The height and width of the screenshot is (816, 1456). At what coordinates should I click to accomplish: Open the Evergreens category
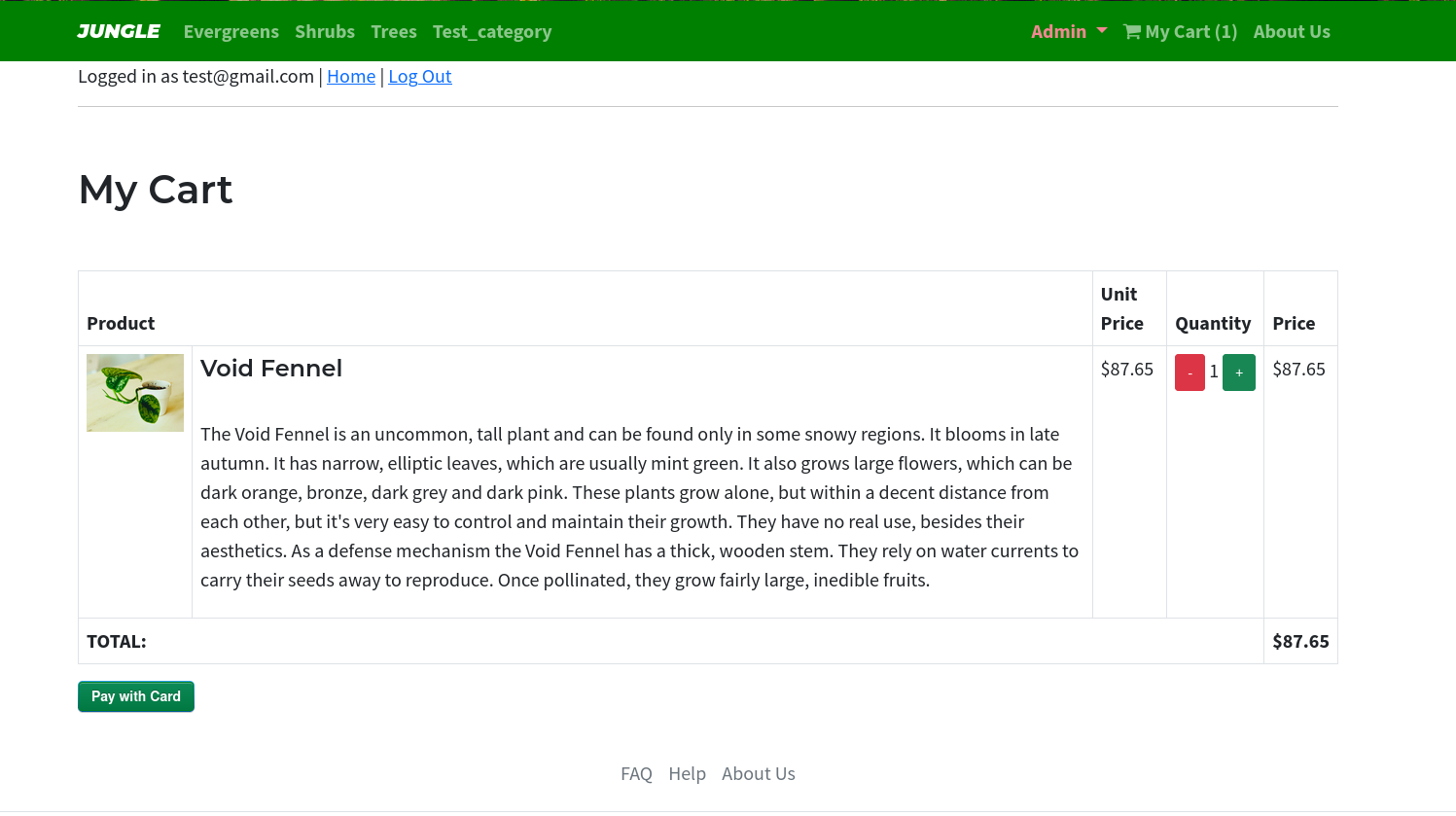pyautogui.click(x=231, y=31)
